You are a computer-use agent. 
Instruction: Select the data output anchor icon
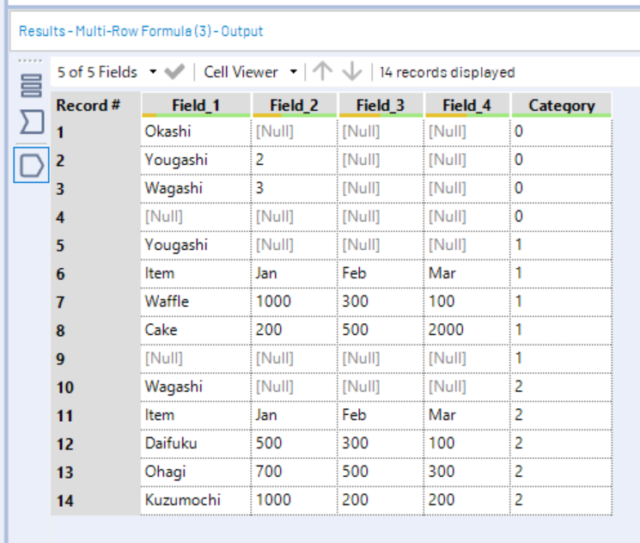click(31, 165)
